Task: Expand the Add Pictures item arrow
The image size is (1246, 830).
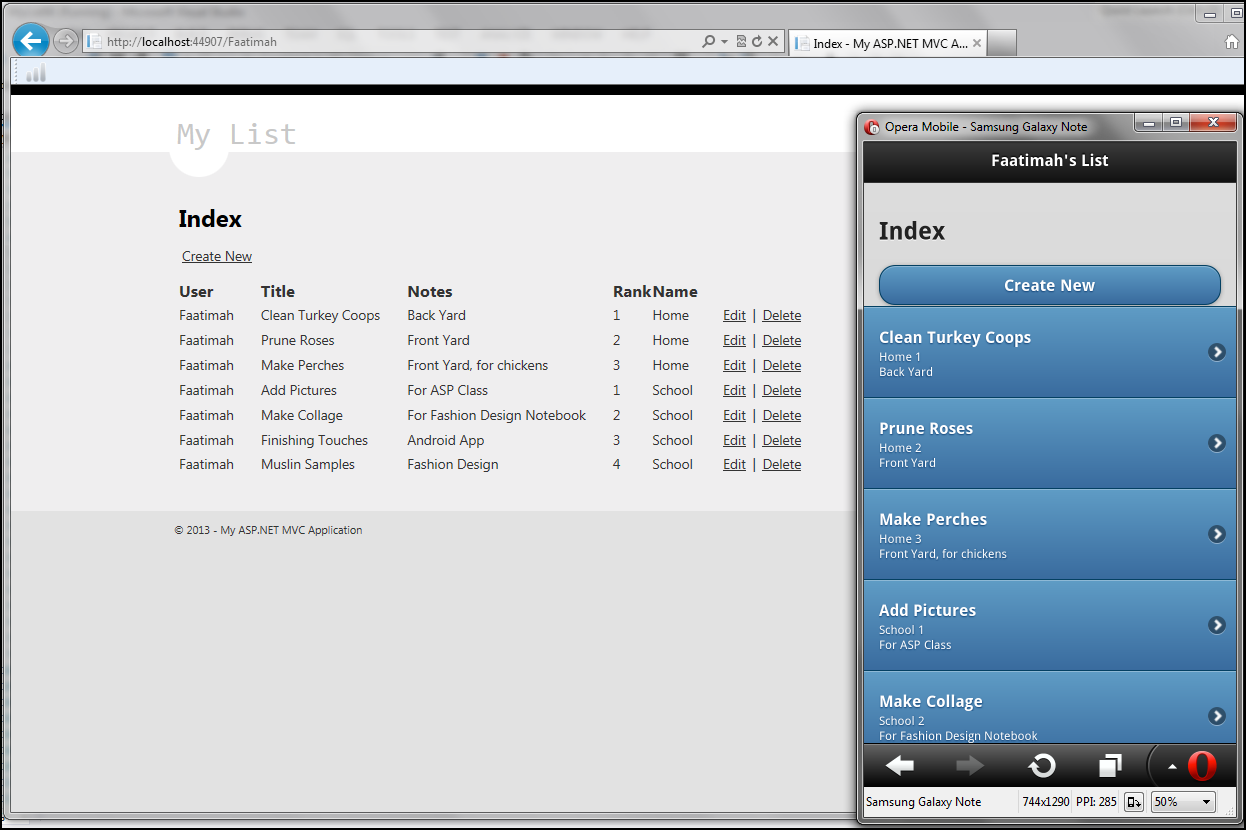Action: pyautogui.click(x=1216, y=625)
